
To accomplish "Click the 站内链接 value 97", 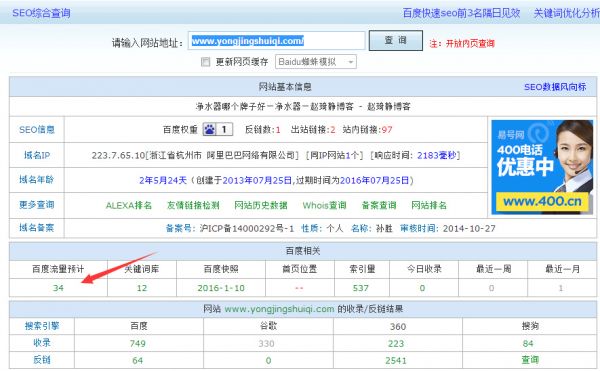I will [x=387, y=130].
